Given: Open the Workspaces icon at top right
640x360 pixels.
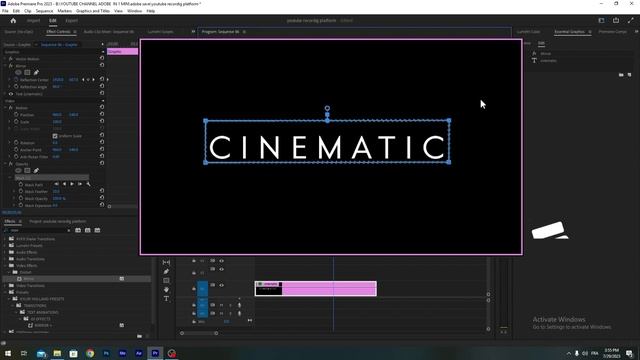Looking at the screenshot, I should pyautogui.click(x=601, y=20).
